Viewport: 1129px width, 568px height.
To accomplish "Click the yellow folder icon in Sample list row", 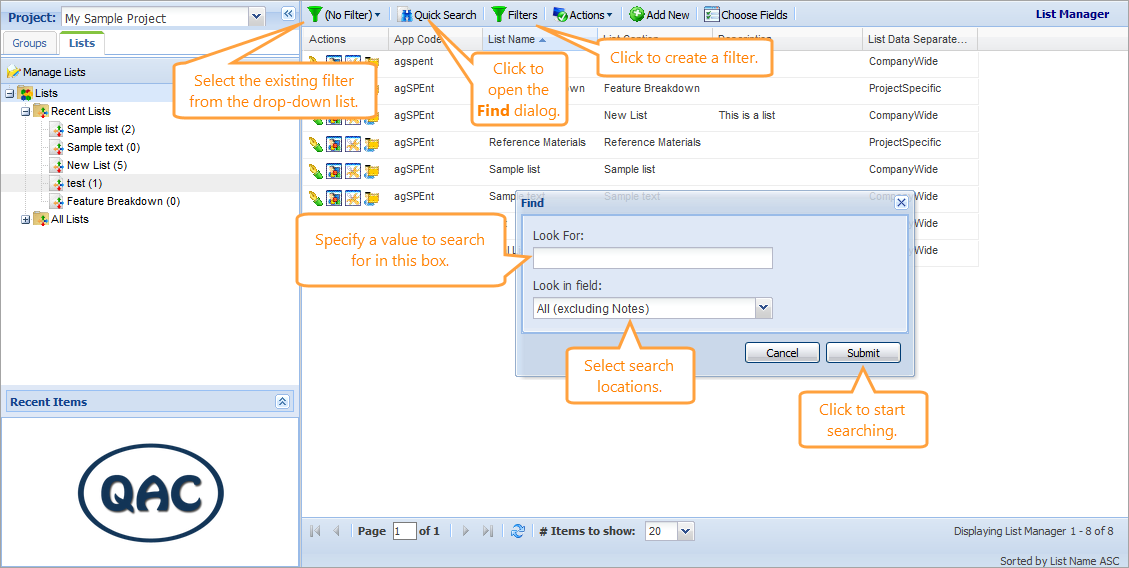I will coord(371,171).
